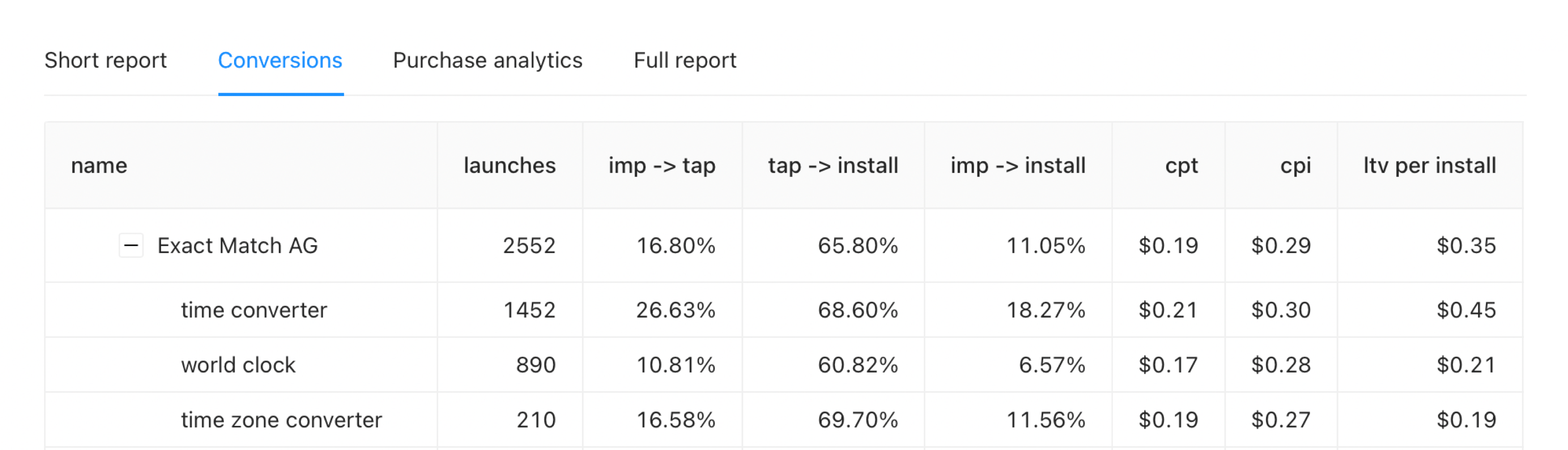Select the time converter keyword row
This screenshot has width=1568, height=450.
click(x=784, y=310)
